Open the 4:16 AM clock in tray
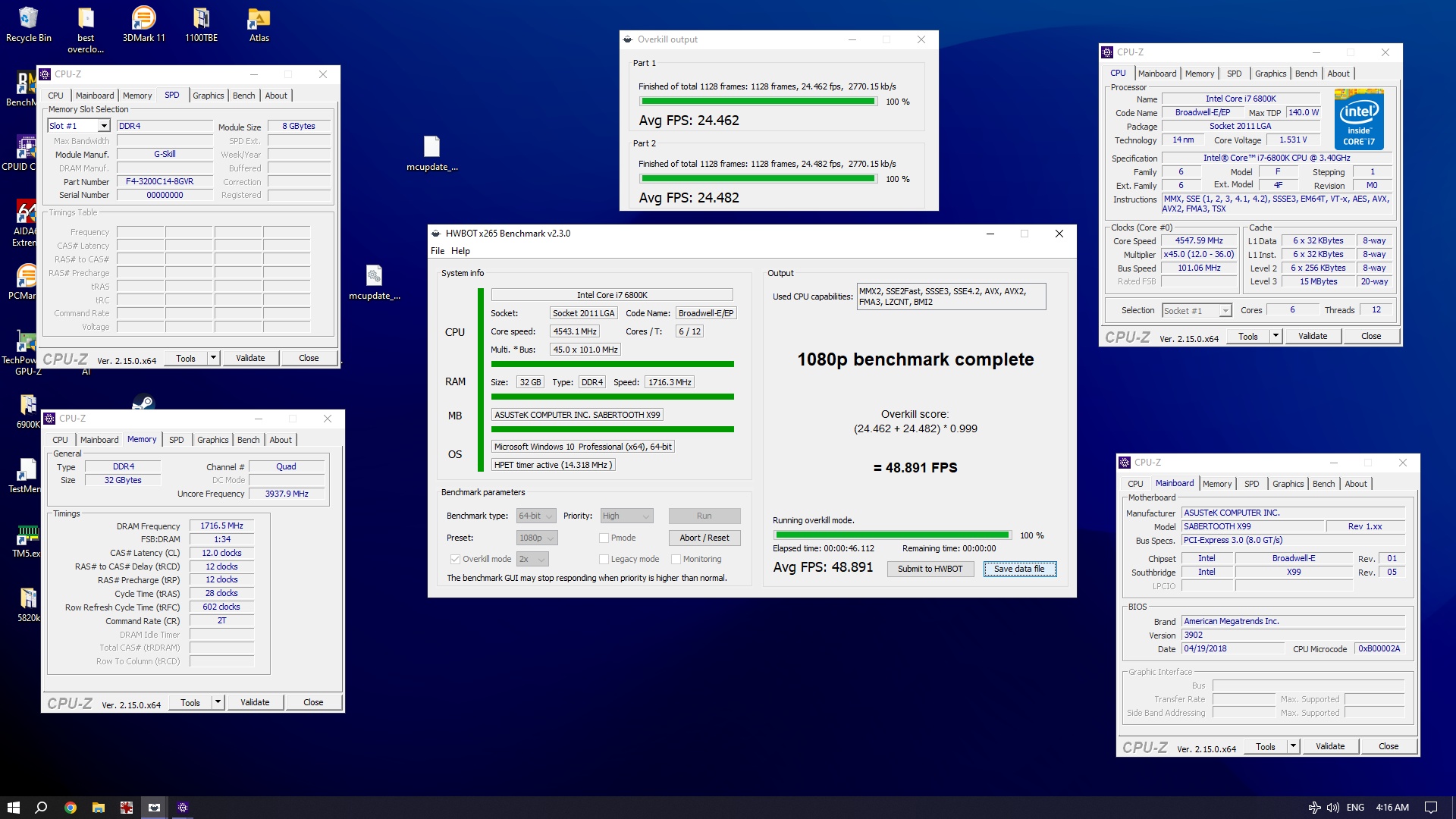 tap(1392, 808)
